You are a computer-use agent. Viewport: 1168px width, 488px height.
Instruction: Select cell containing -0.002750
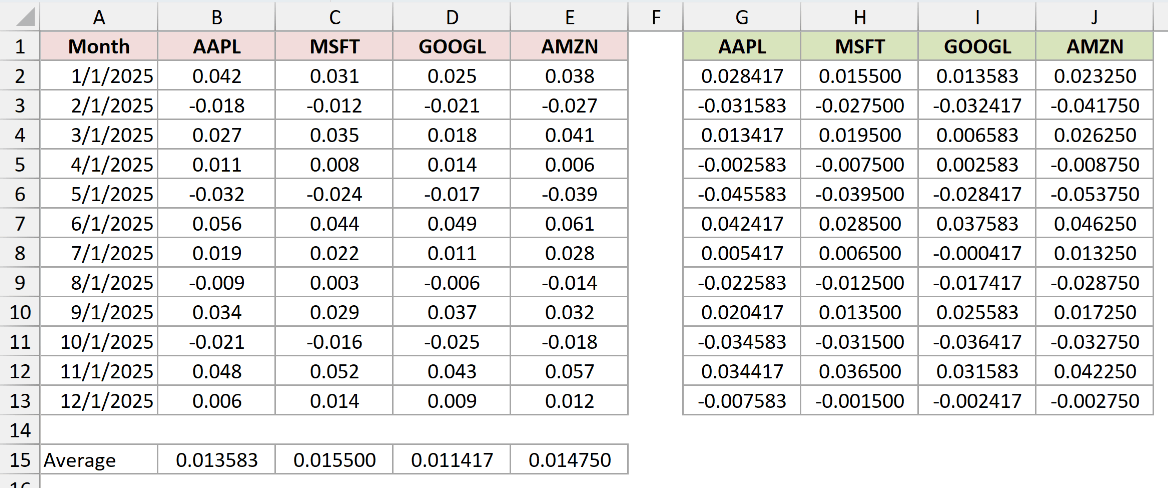point(1094,401)
